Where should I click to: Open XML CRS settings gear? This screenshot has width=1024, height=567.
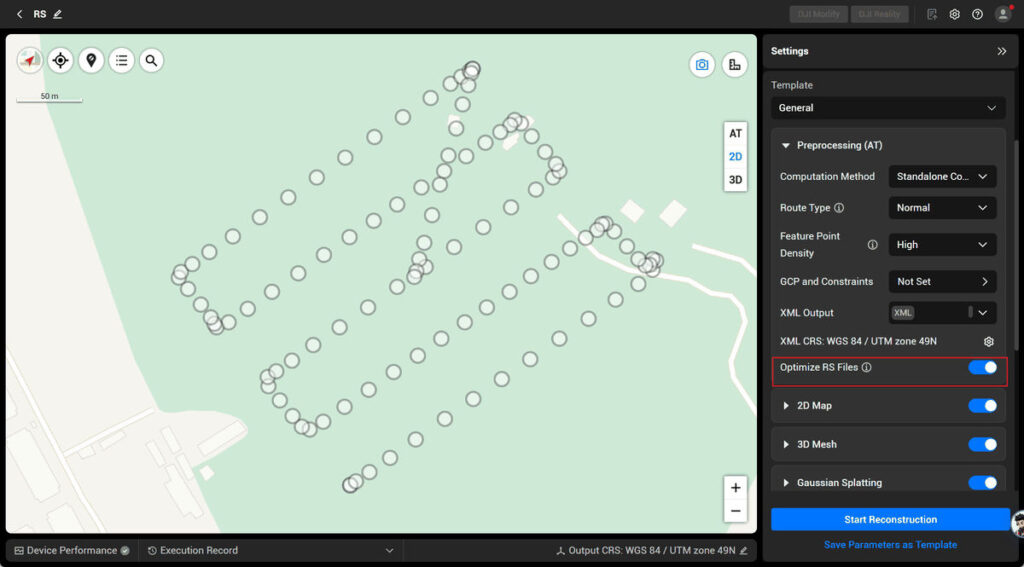pyautogui.click(x=989, y=342)
